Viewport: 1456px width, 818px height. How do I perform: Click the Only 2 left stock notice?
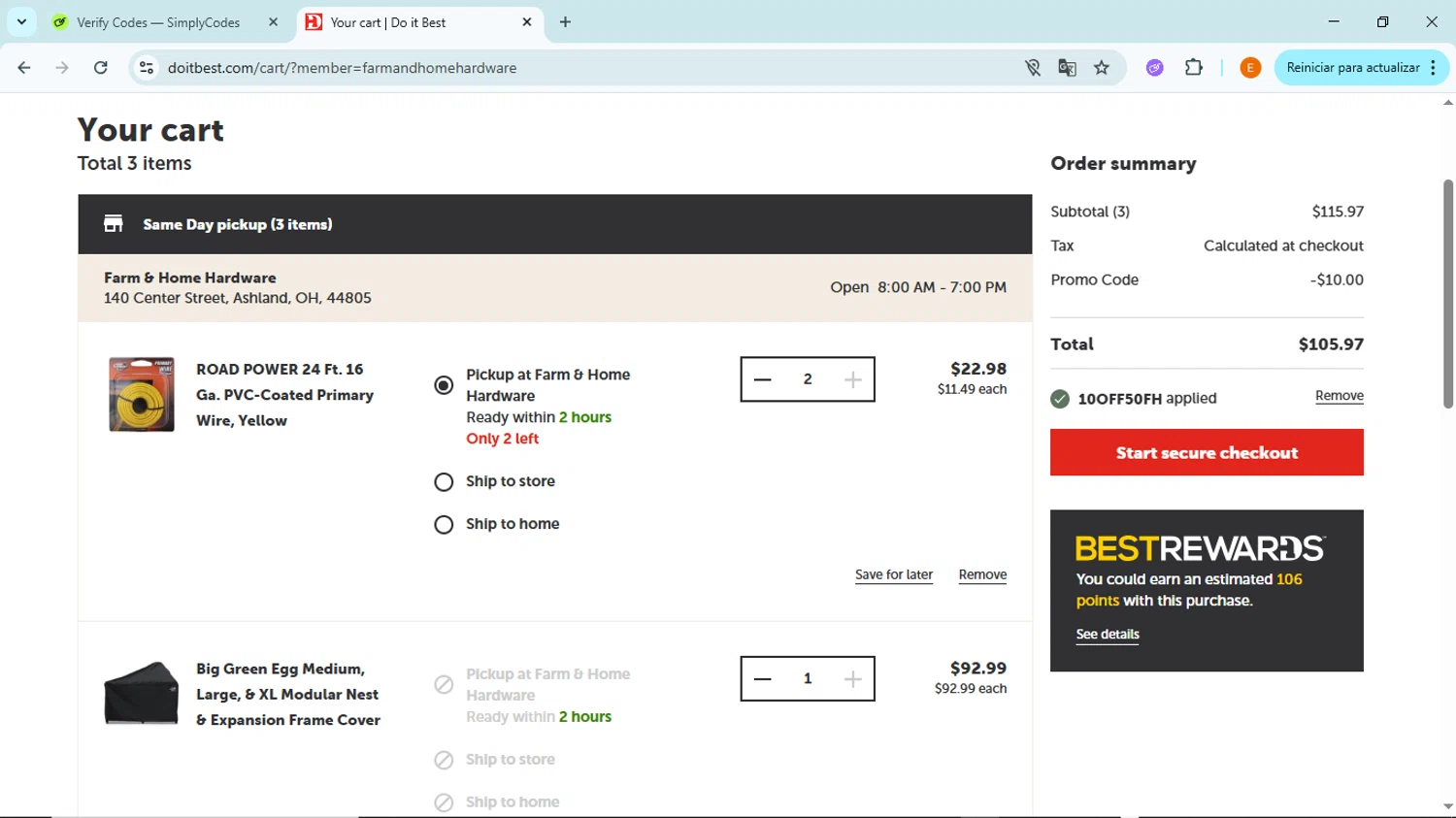502,439
